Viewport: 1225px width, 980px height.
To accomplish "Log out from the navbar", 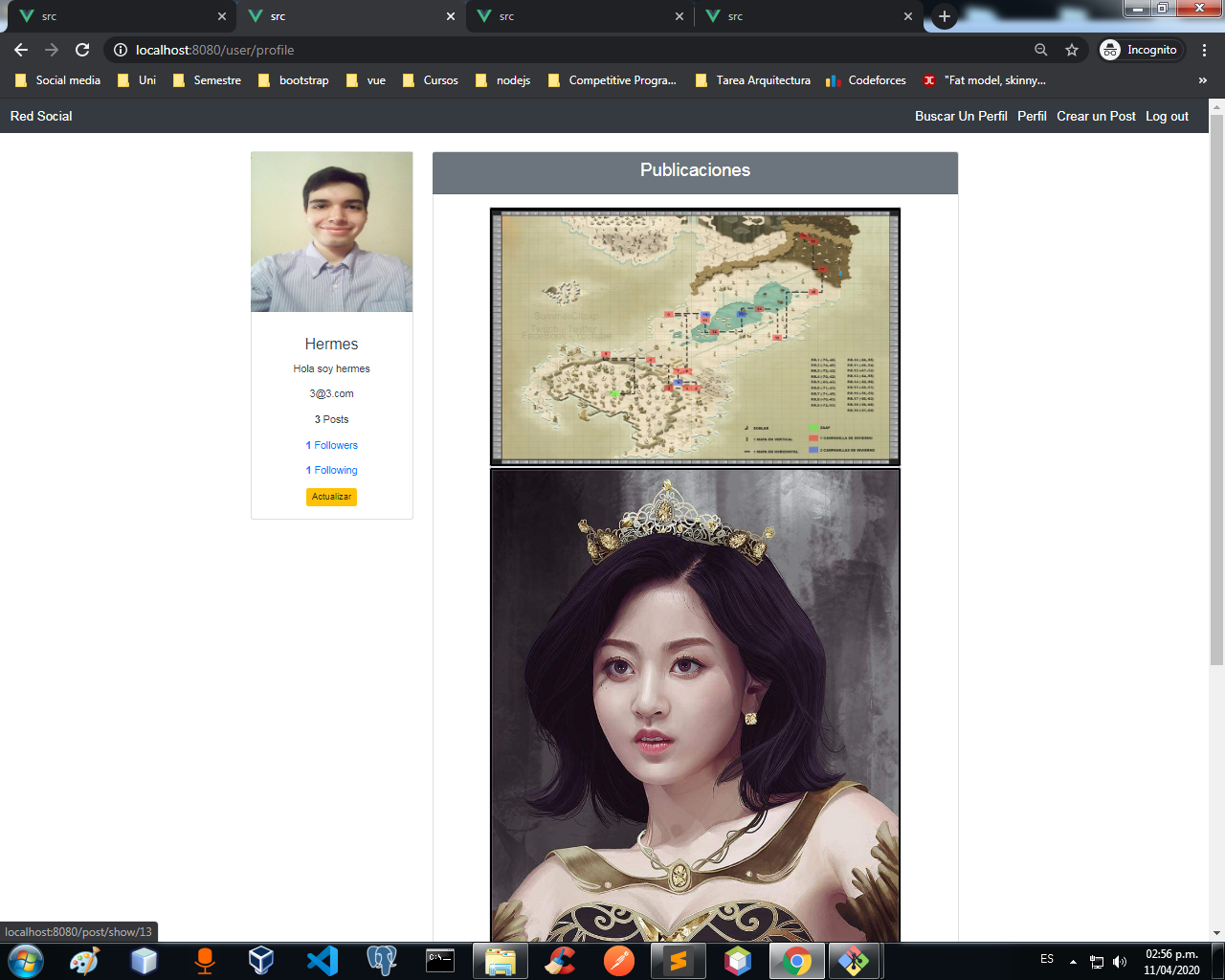I will click(1167, 116).
